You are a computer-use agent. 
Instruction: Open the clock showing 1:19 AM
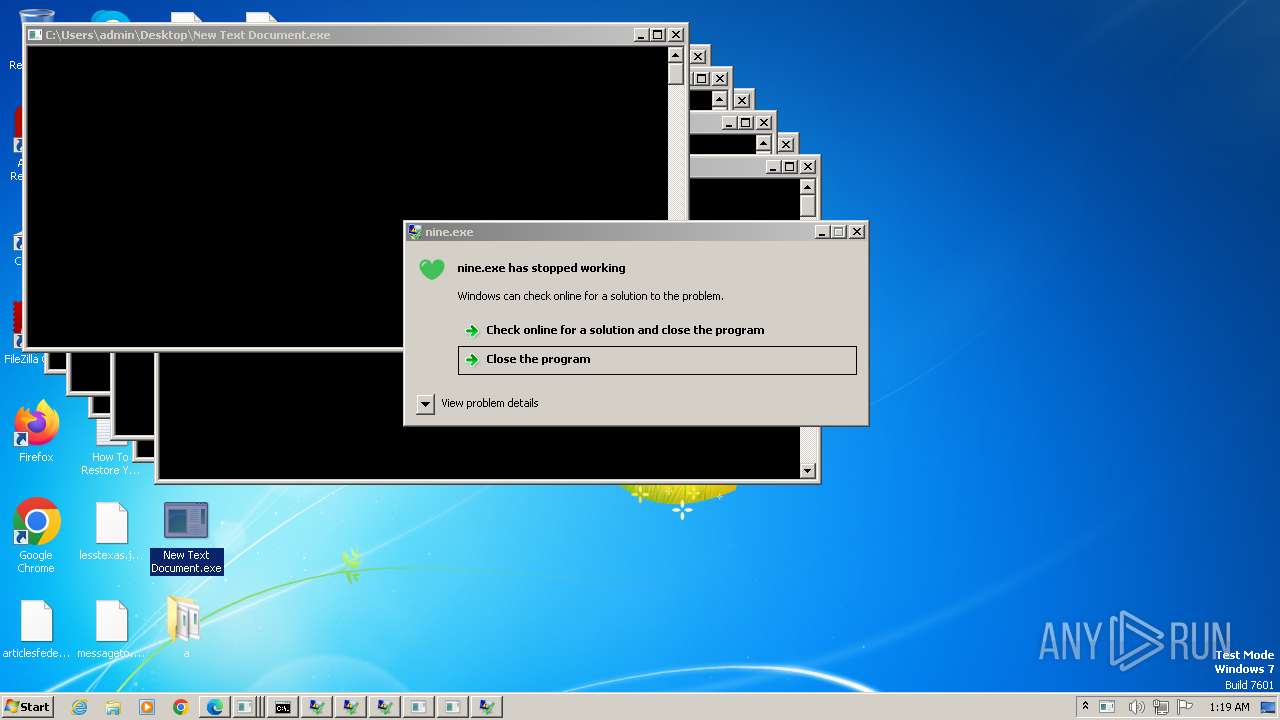1229,707
